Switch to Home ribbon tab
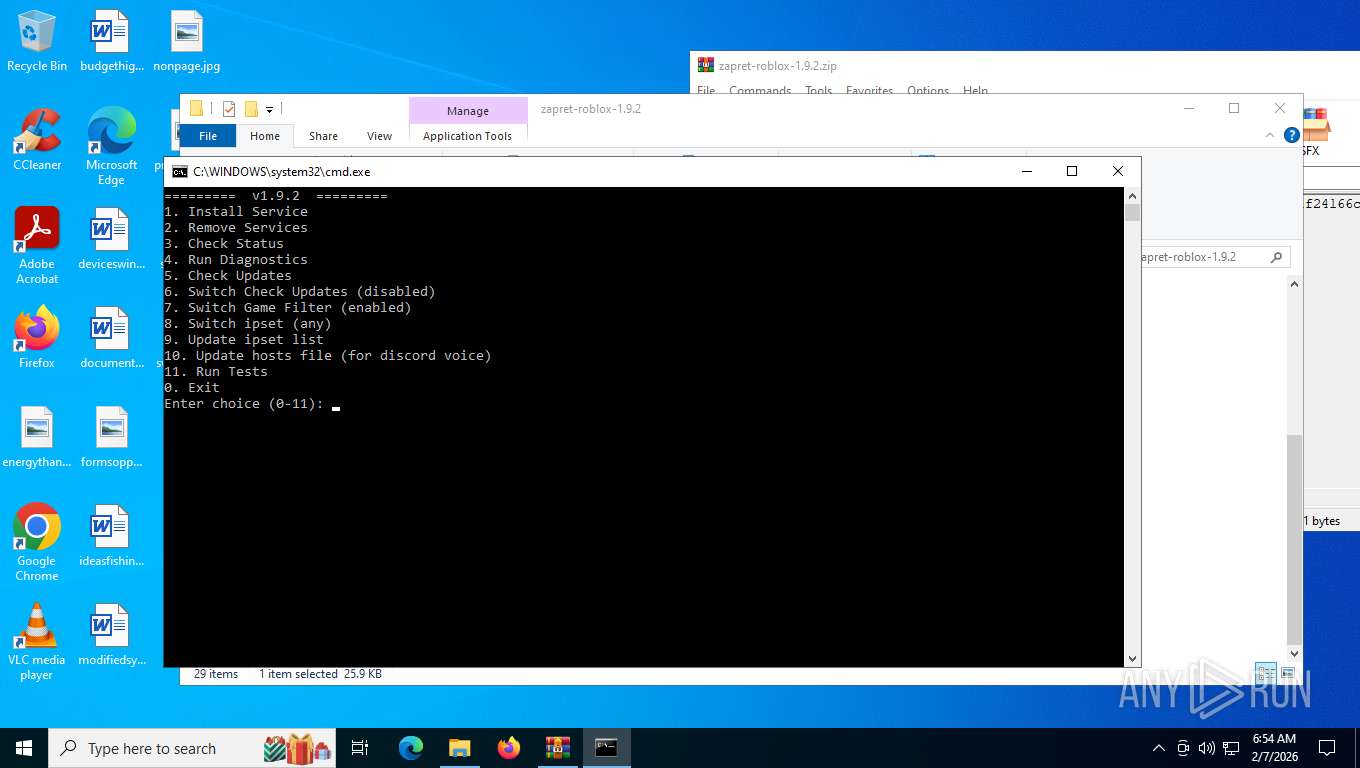The height and width of the screenshot is (768, 1360). [x=265, y=136]
